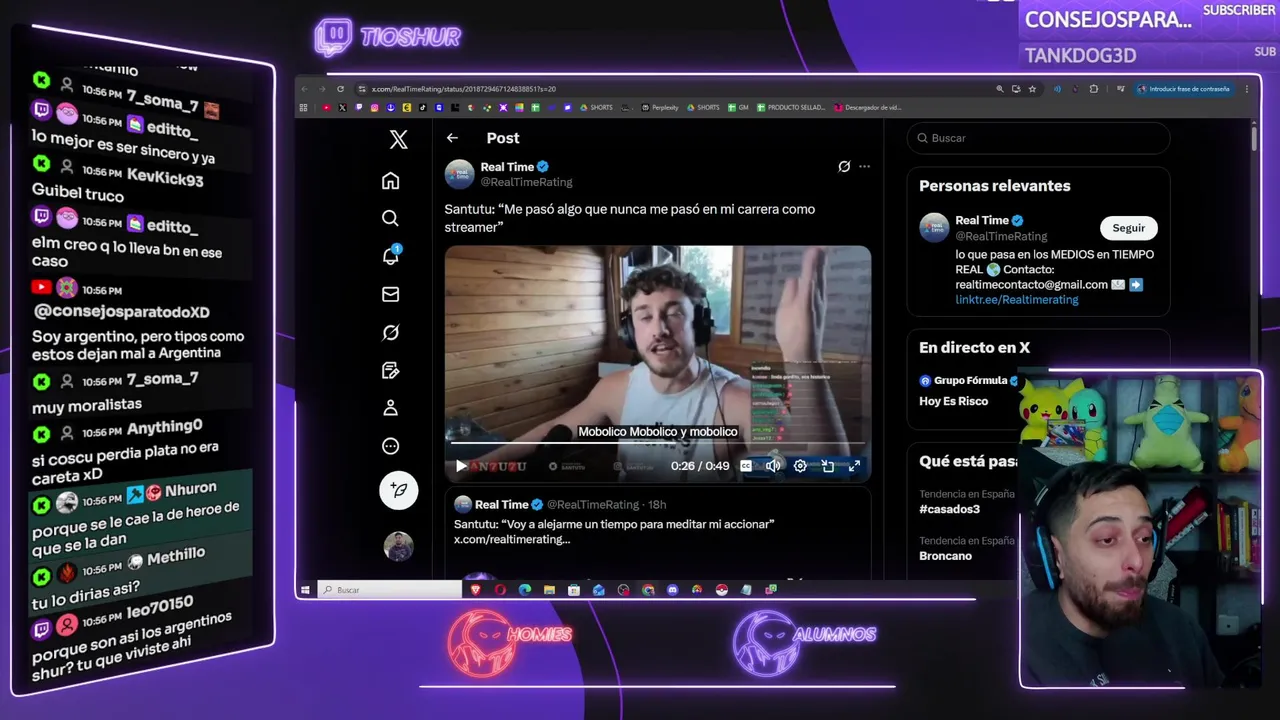Open the PRODUCTO SELLAD... bookmark

[x=791, y=108]
